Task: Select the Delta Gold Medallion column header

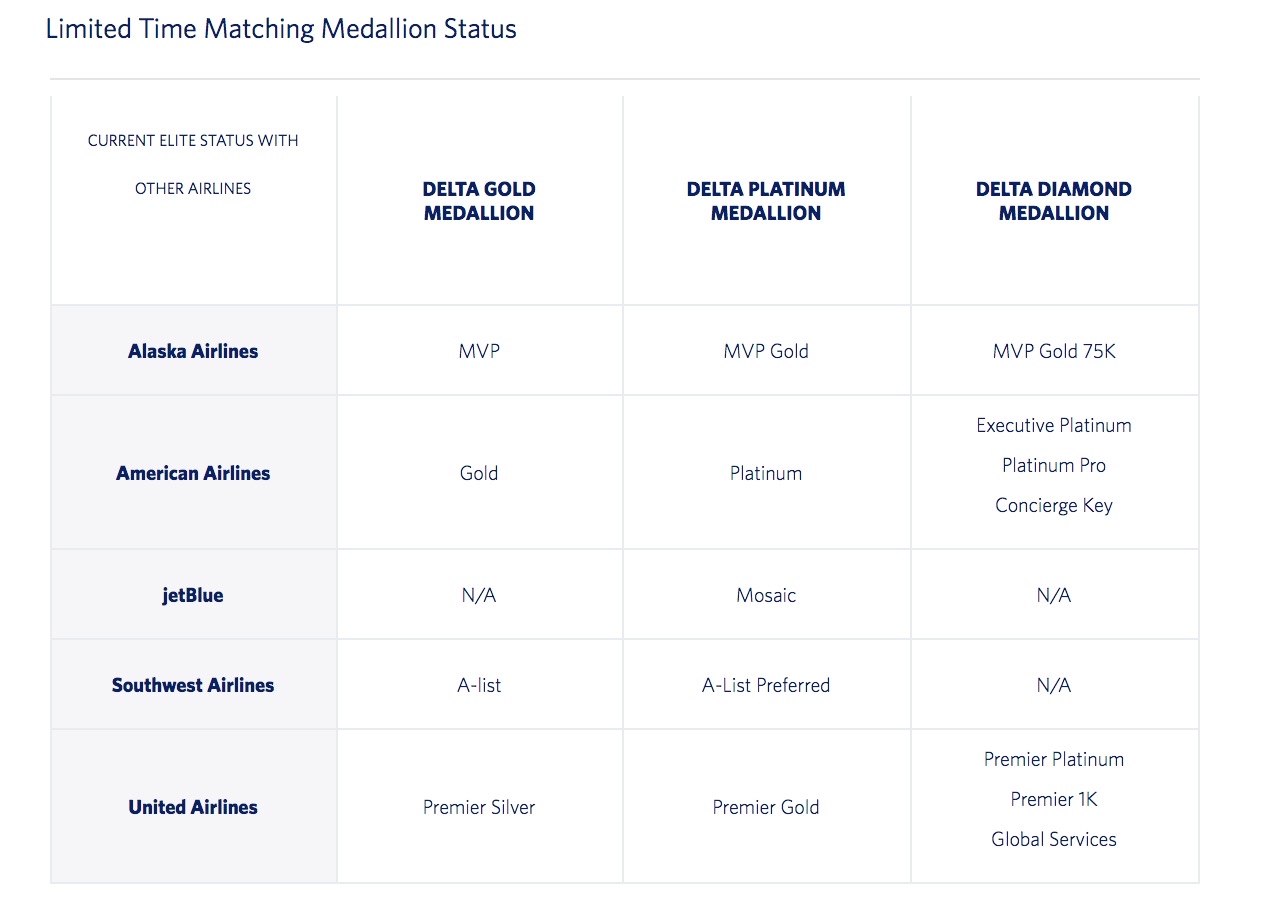Action: pos(479,201)
